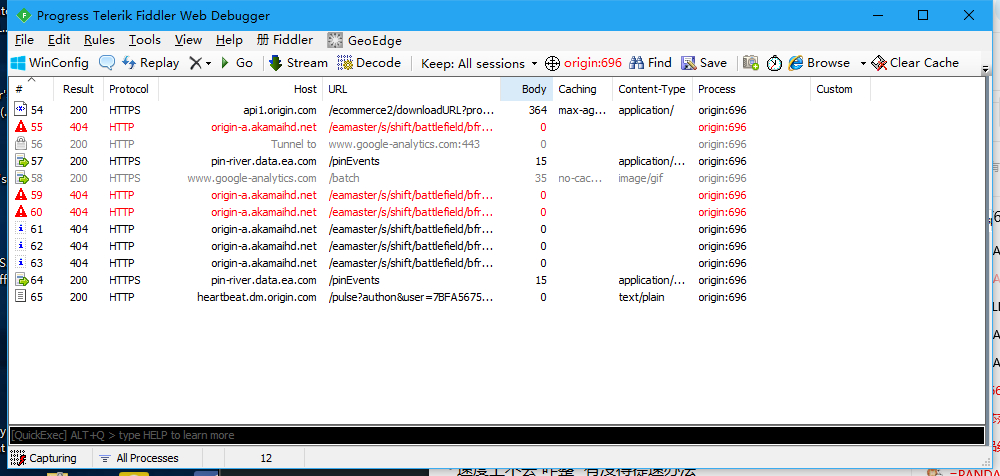Screen dimensions: 1000x476
Task: Select session 65 text document icon
Action: click(20, 297)
